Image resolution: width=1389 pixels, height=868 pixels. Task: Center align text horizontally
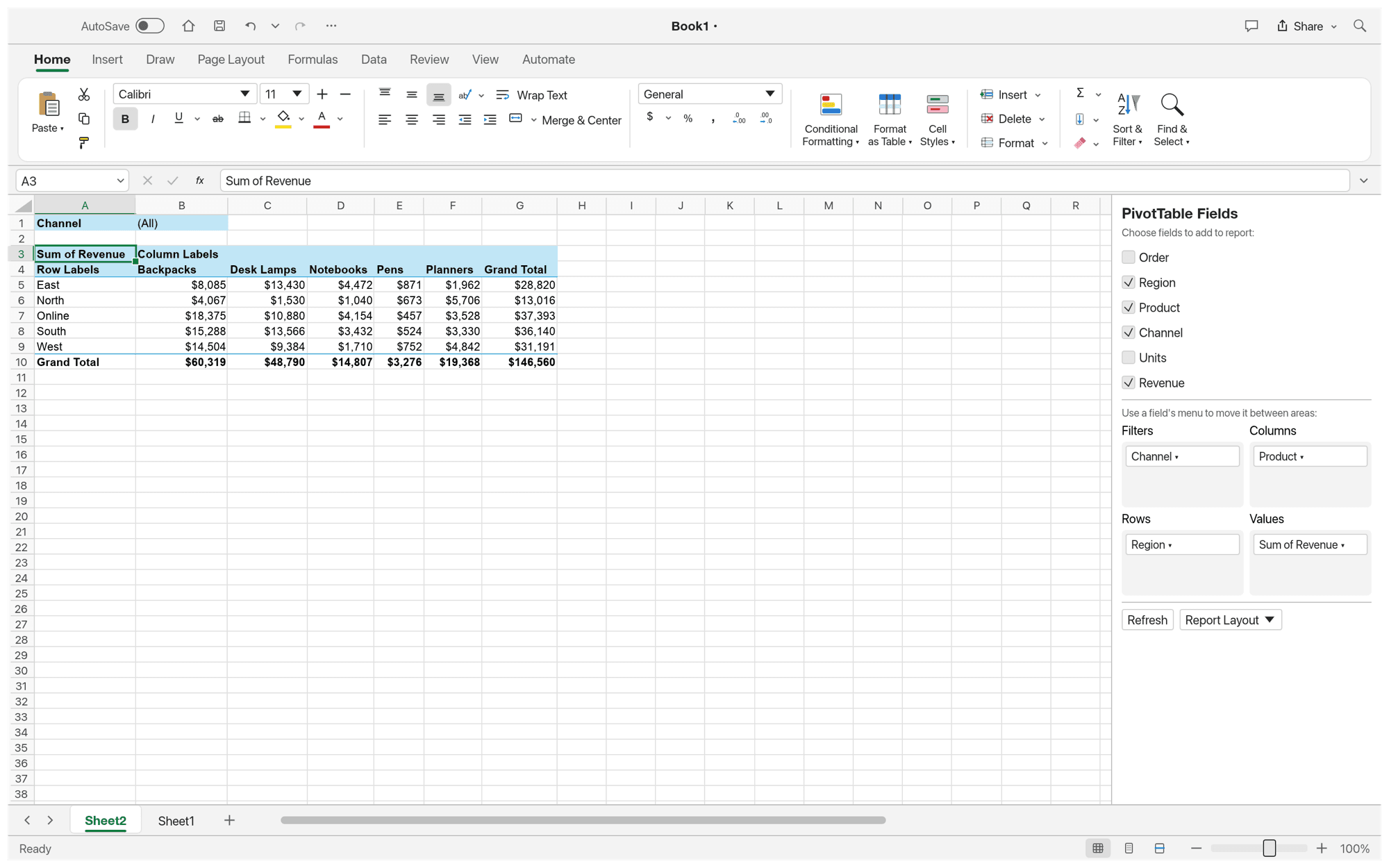[412, 119]
